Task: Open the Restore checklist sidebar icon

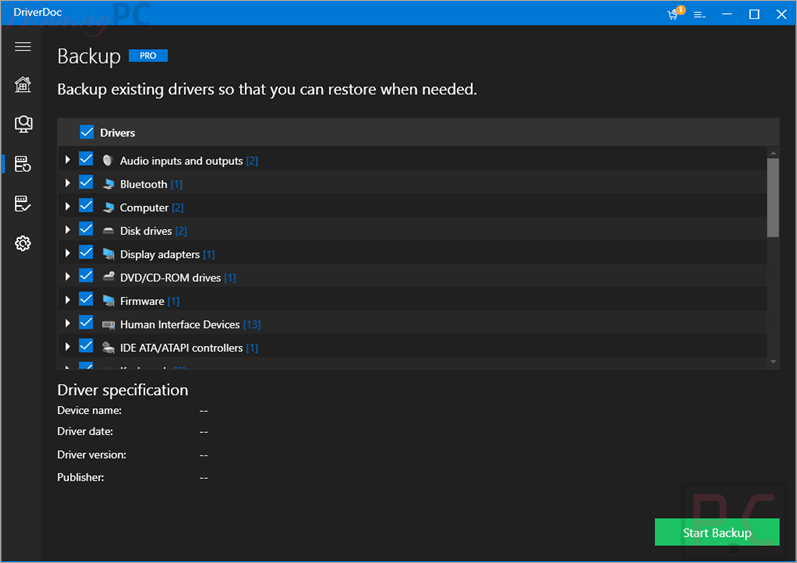Action: pos(23,204)
